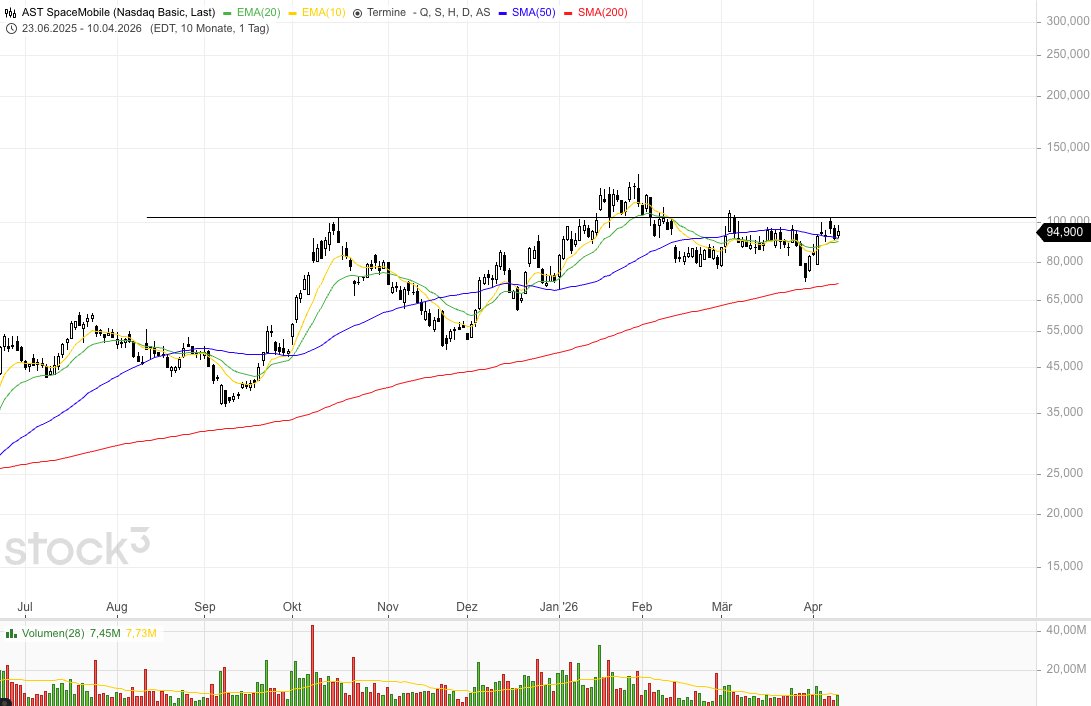Click the volume bars icon beside Volumen(28)
Viewport: 1091px width, 706px height.
point(11,634)
